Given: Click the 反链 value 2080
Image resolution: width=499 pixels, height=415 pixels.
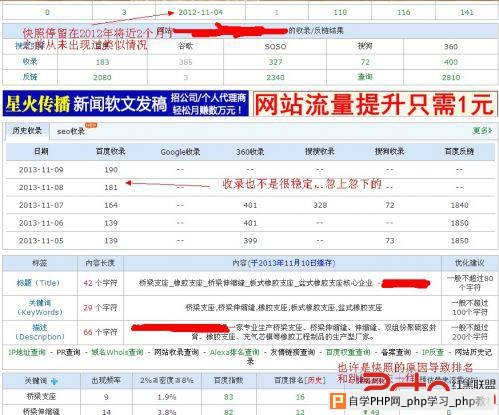Looking at the screenshot, I should pos(102,77).
